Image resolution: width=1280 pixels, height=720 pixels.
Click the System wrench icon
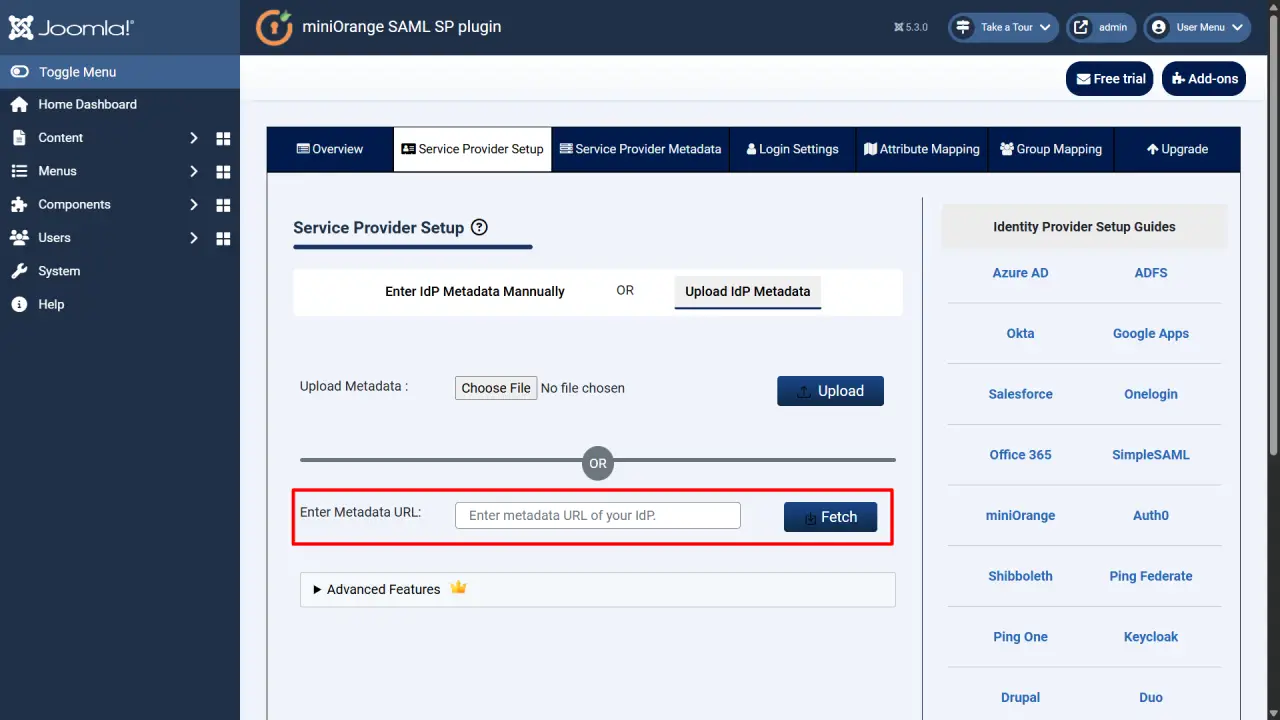click(19, 271)
